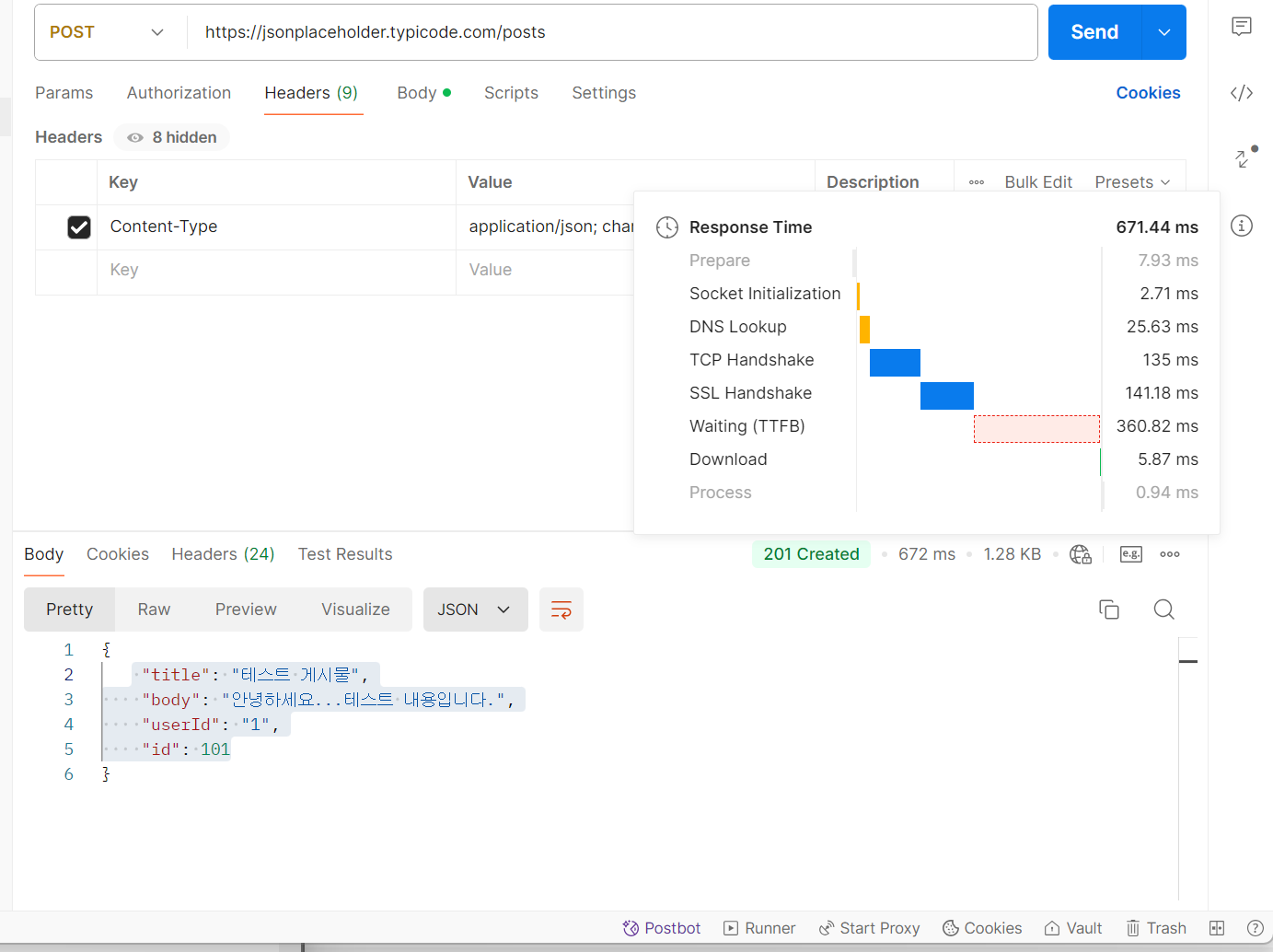Click the Waiting (TTFB) timing bar
The height and width of the screenshot is (952, 1273).
click(1036, 429)
